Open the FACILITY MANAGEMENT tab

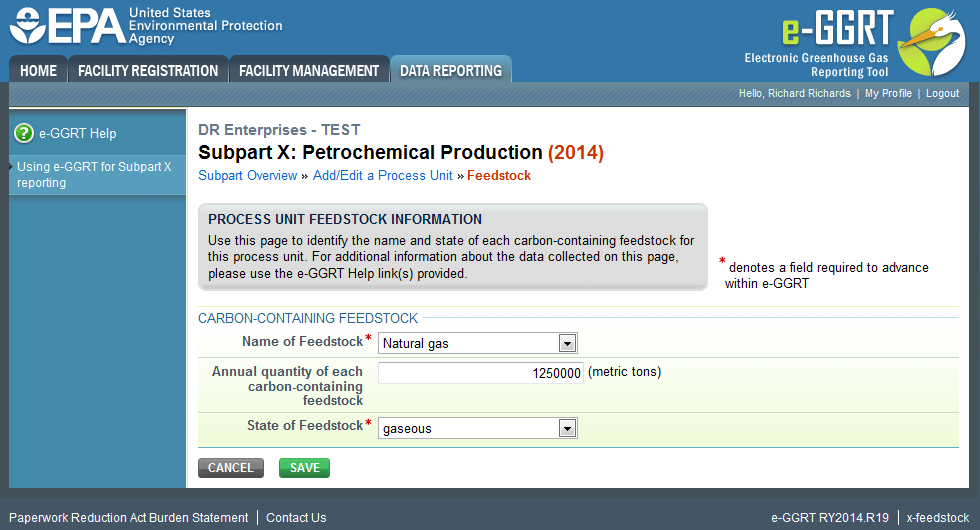point(309,71)
